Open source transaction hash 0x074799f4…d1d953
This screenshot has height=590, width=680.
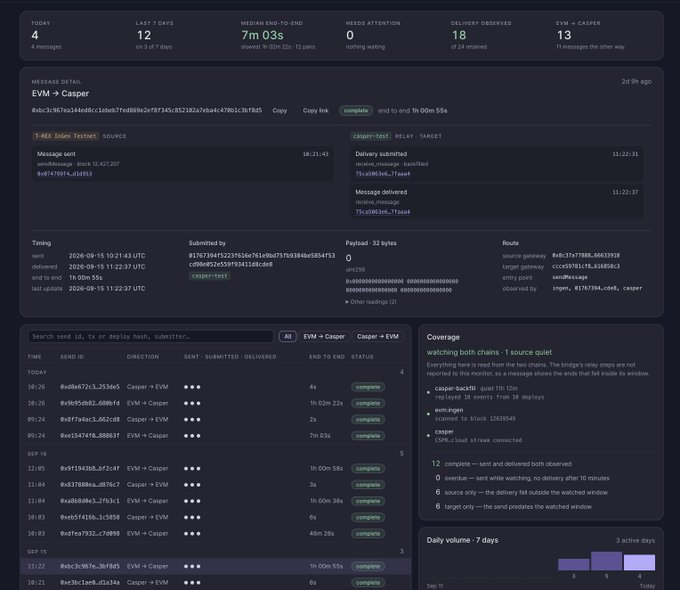tap(64, 174)
